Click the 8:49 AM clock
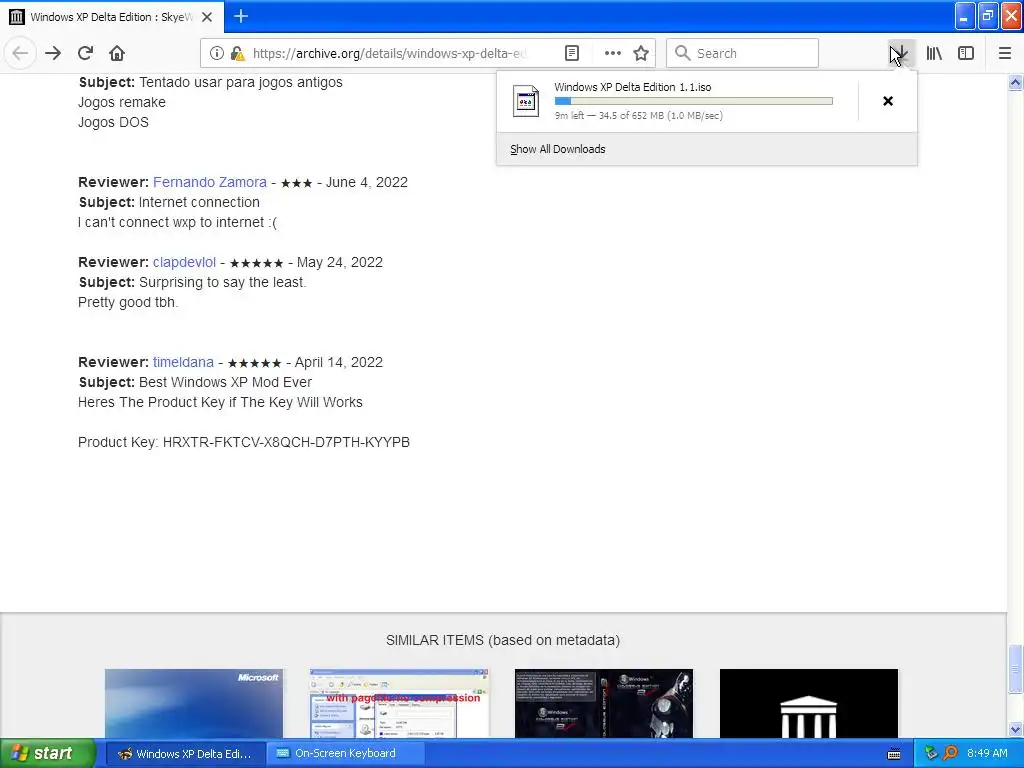Image resolution: width=1024 pixels, height=768 pixels. click(x=987, y=753)
